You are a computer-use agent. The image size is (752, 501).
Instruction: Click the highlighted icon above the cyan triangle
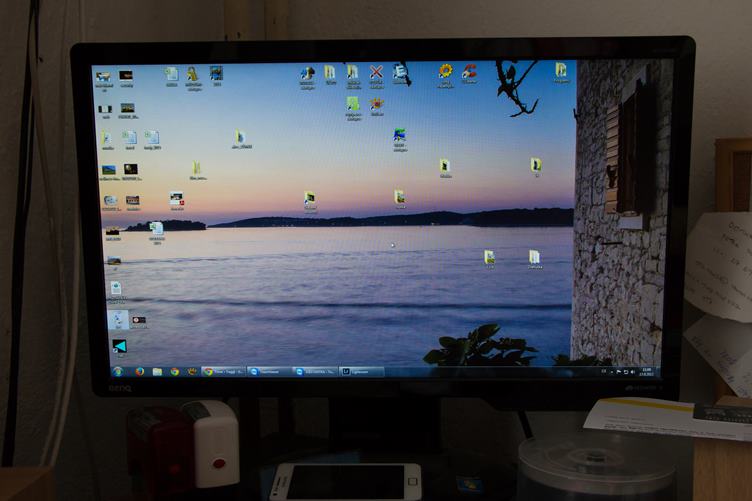click(x=118, y=319)
